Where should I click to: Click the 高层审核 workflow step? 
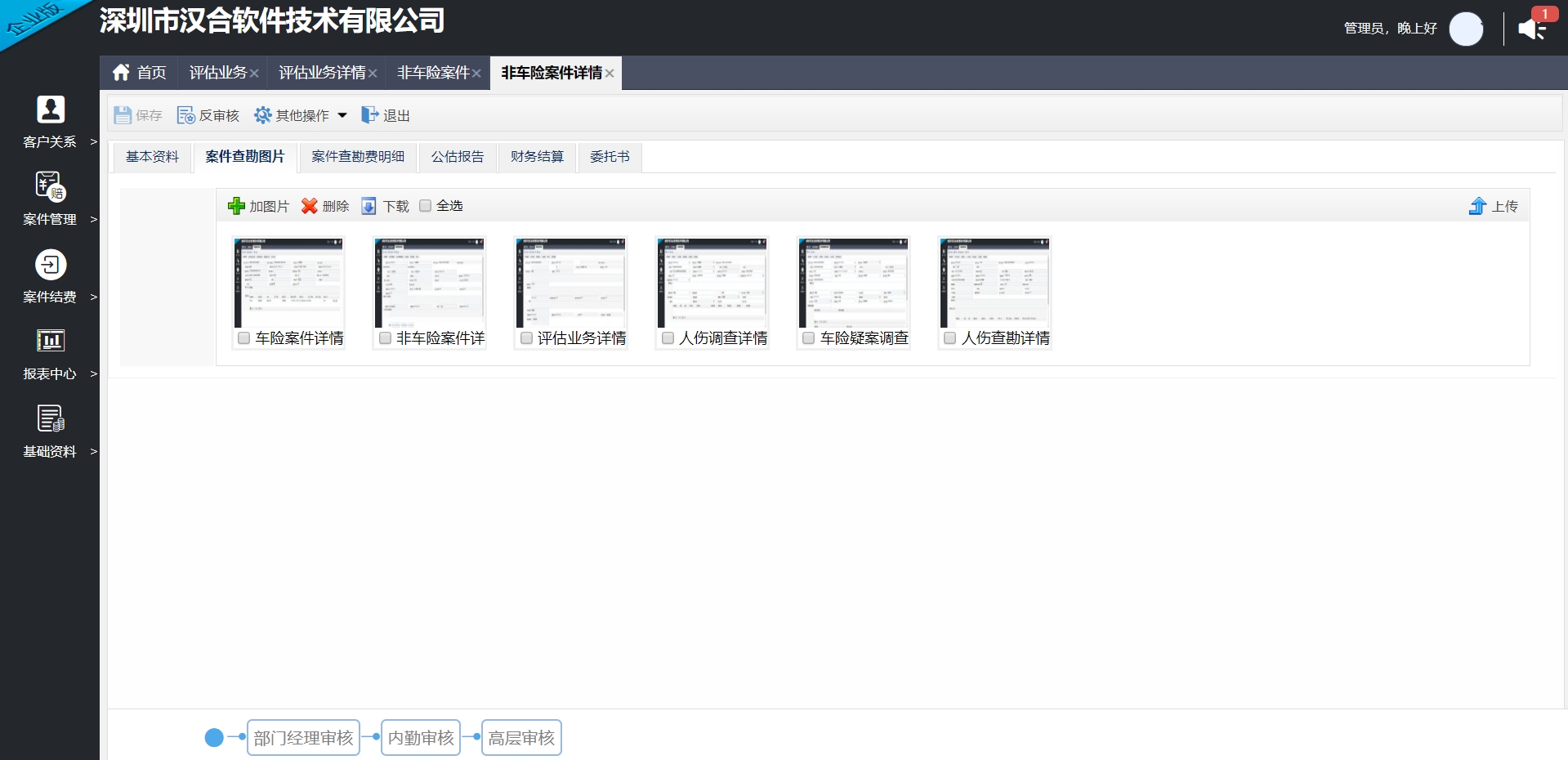[521, 738]
